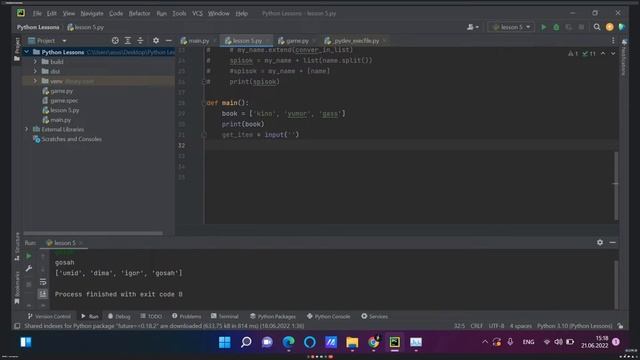
Task: Open Version Control tool window
Action: coord(49,316)
